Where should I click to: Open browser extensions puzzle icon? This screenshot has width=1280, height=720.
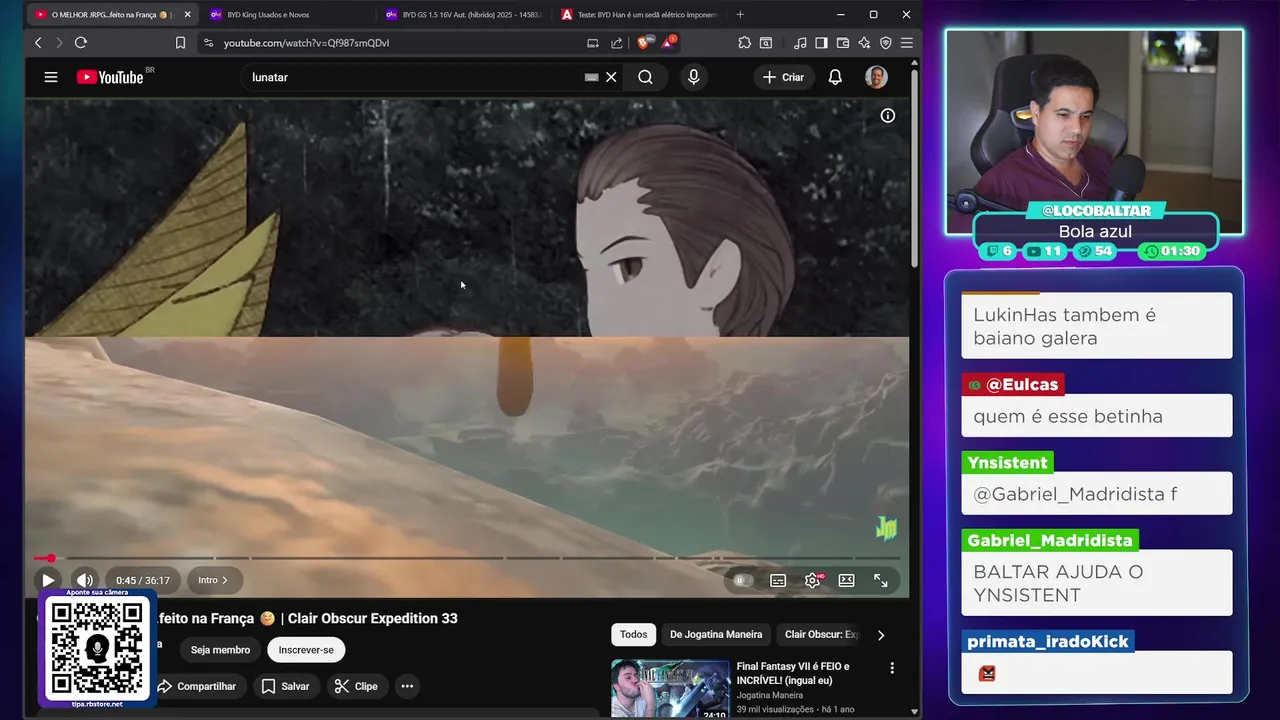[744, 43]
